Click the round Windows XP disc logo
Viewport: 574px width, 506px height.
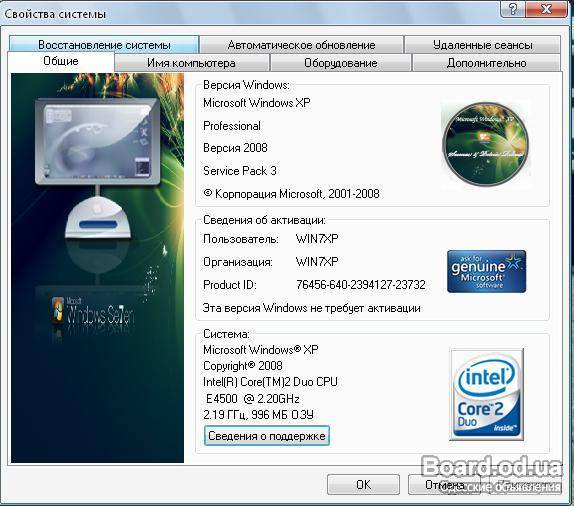click(485, 144)
